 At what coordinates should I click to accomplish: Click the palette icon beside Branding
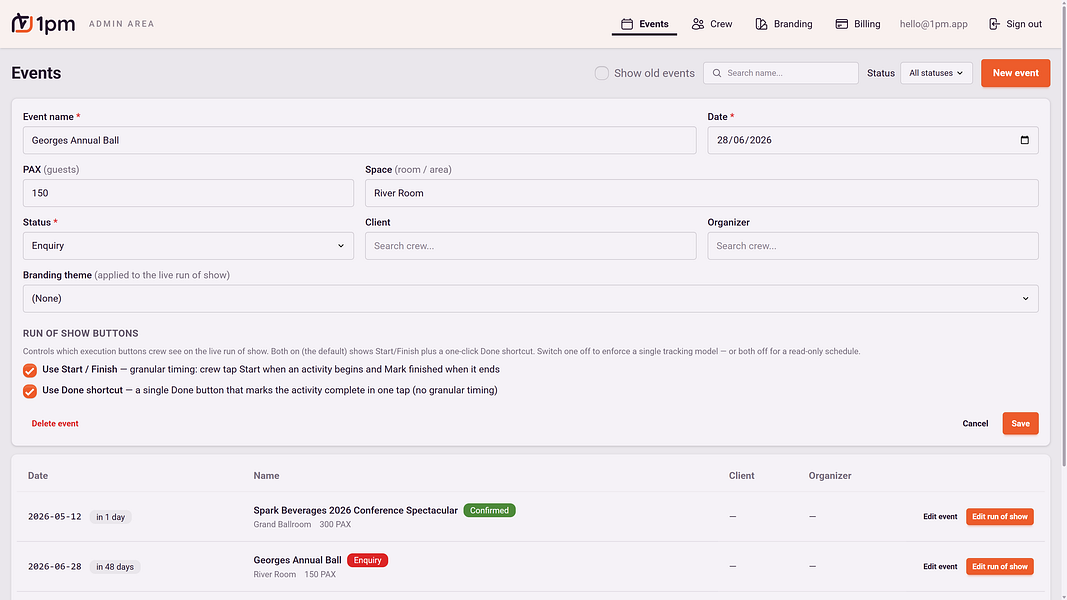[x=761, y=24]
